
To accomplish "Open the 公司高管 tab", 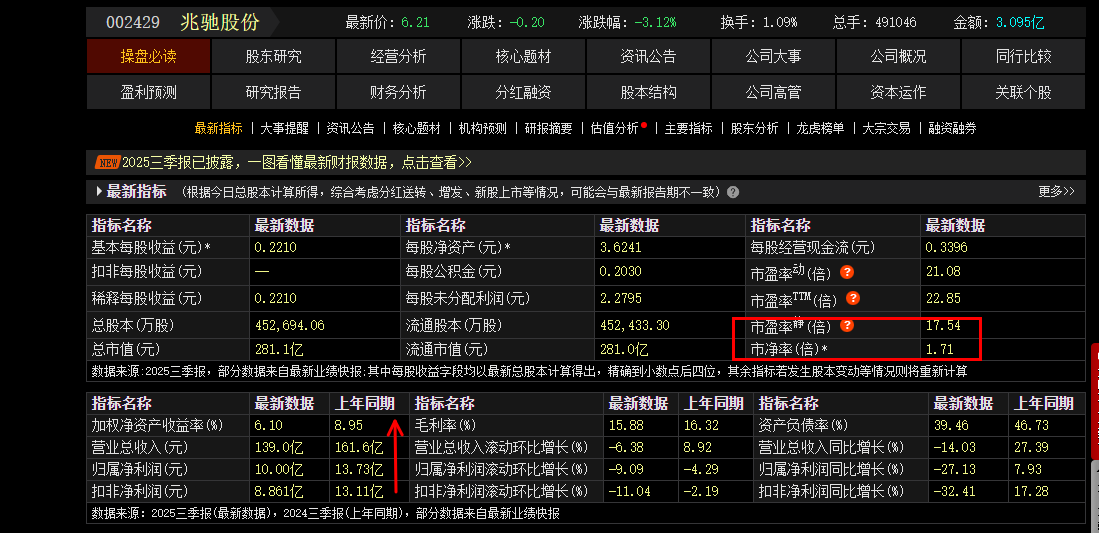I will [773, 92].
